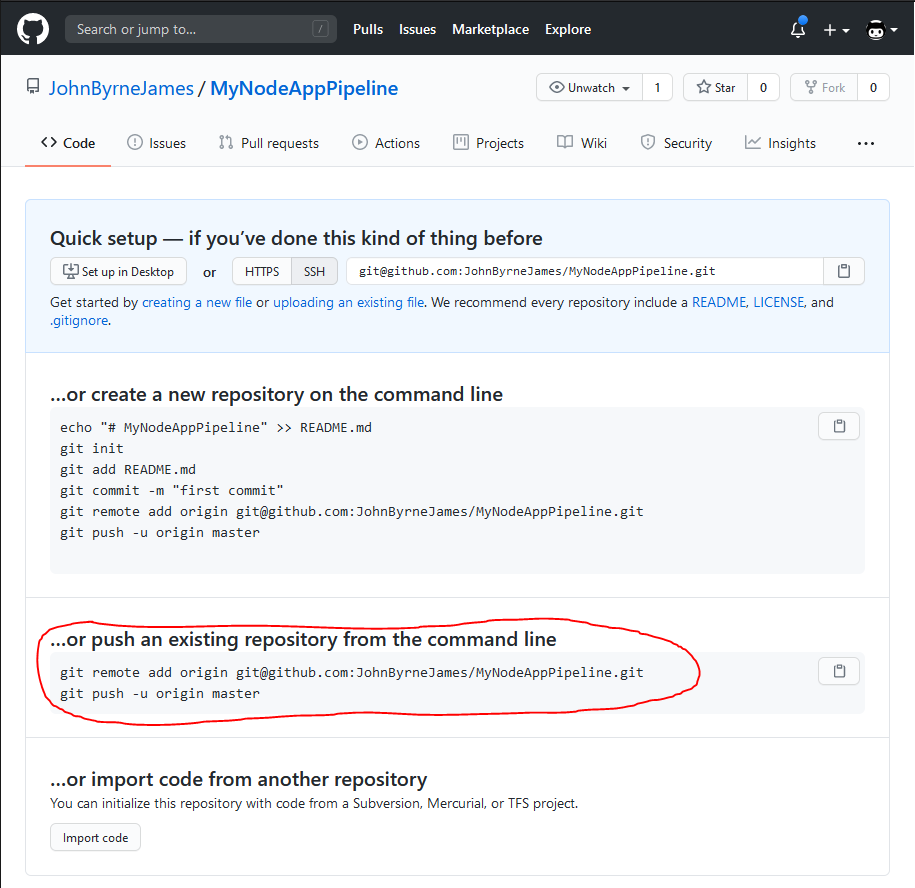Switch to the repository Issues tab
This screenshot has width=915, height=888.
pyautogui.click(x=156, y=143)
